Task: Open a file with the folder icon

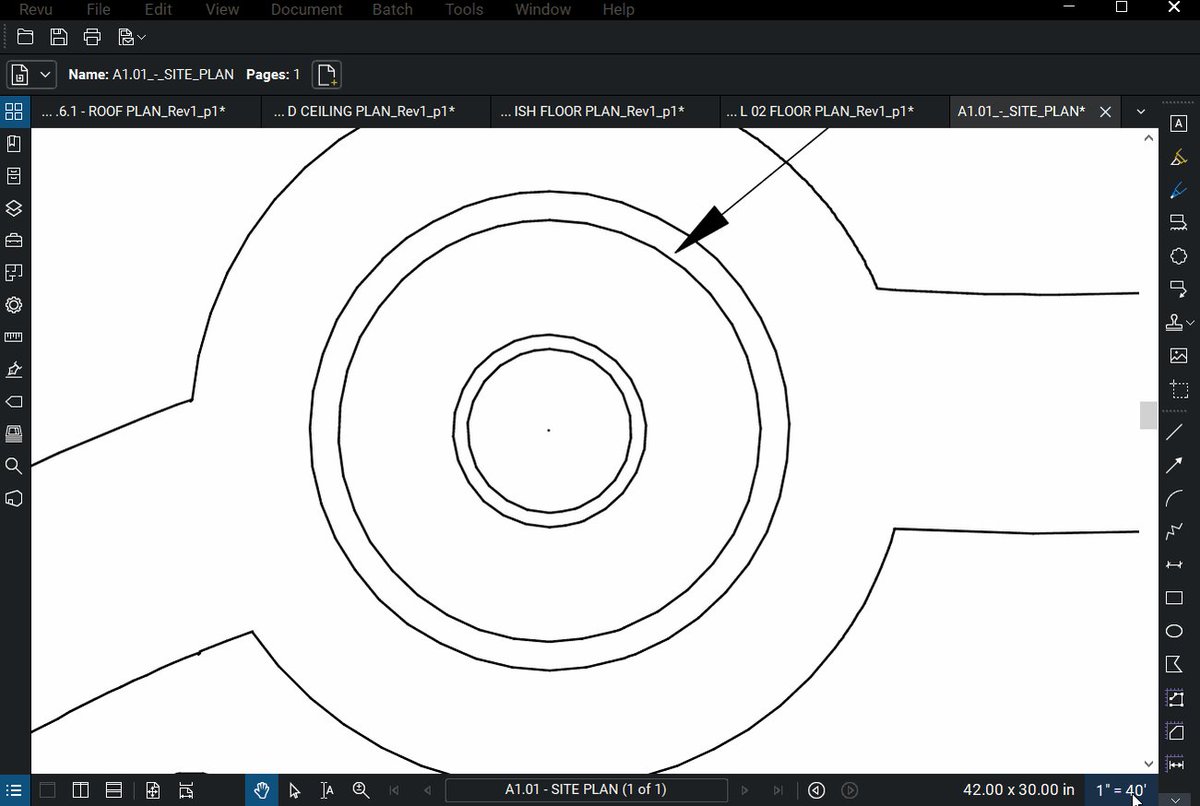Action: click(x=26, y=37)
